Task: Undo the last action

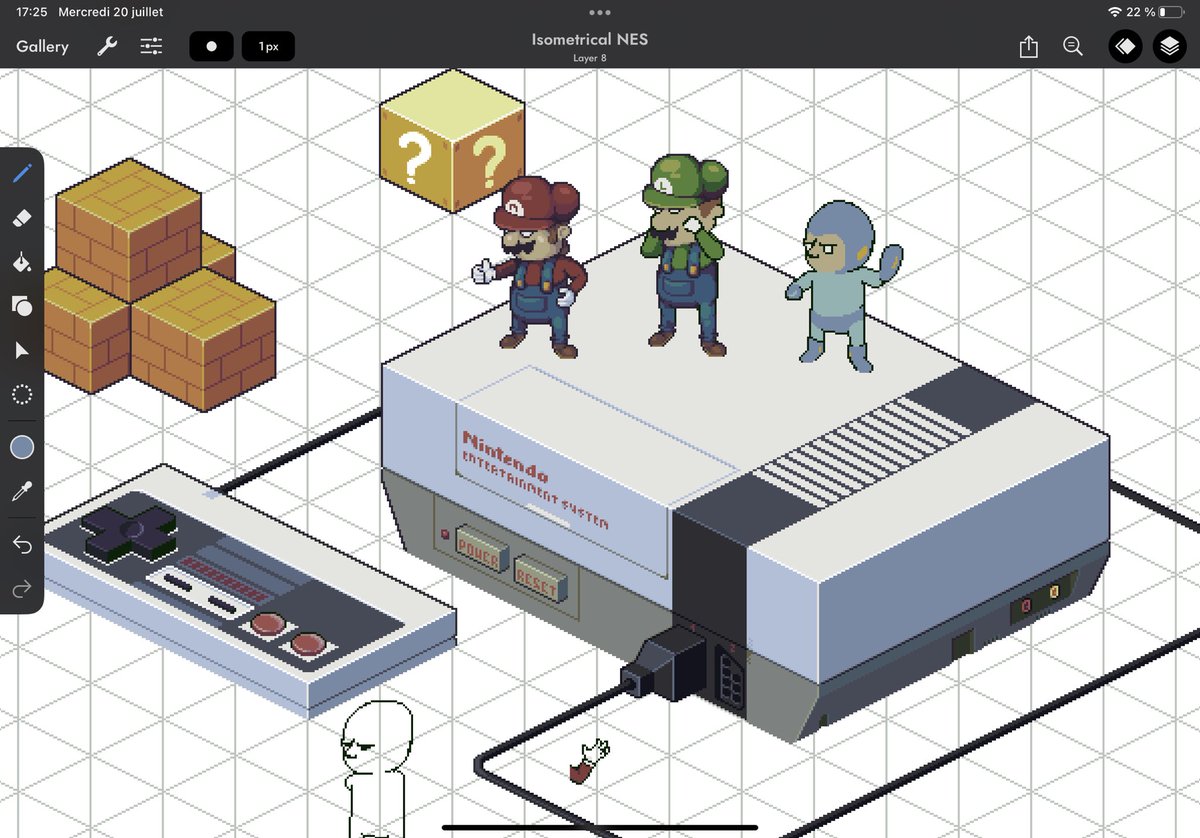Action: [21, 545]
